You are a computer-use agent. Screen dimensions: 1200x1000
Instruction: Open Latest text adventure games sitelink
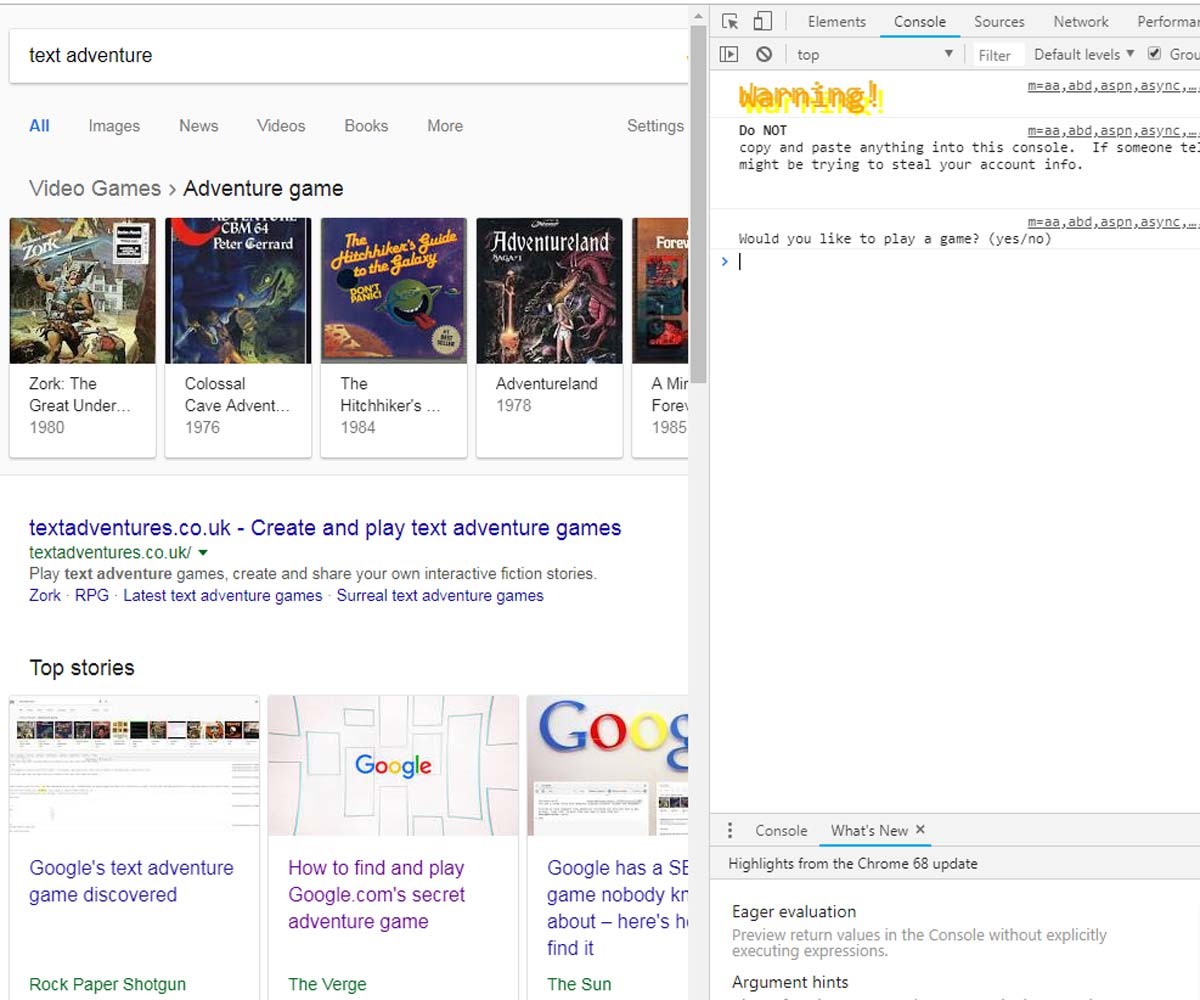223,595
